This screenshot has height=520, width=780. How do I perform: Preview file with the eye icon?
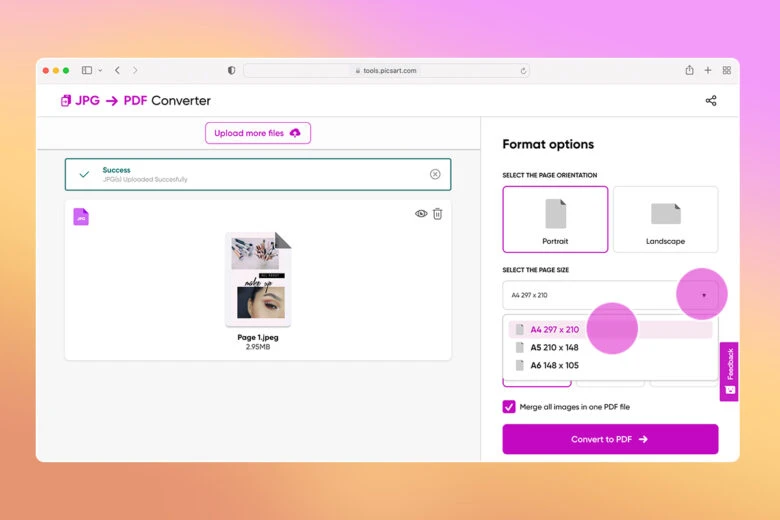[x=421, y=214]
